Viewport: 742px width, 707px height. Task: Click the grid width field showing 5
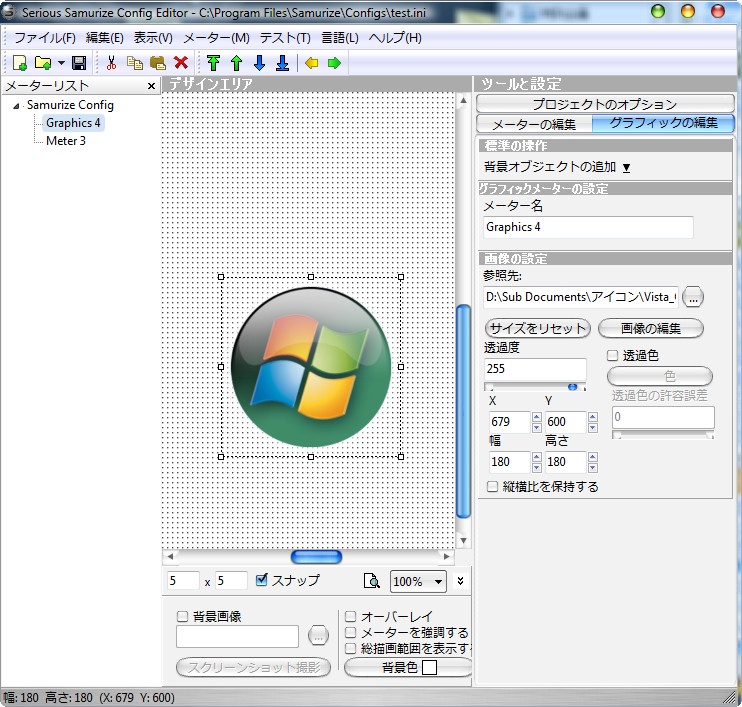(x=183, y=581)
